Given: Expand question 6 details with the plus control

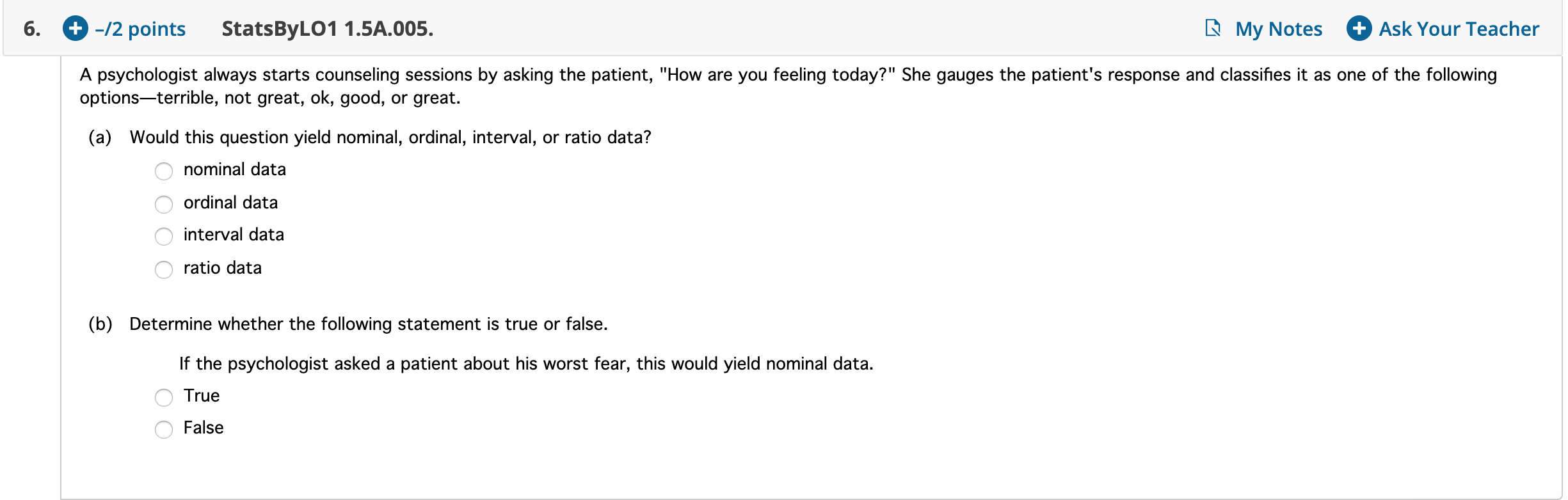Looking at the screenshot, I should click(75, 28).
